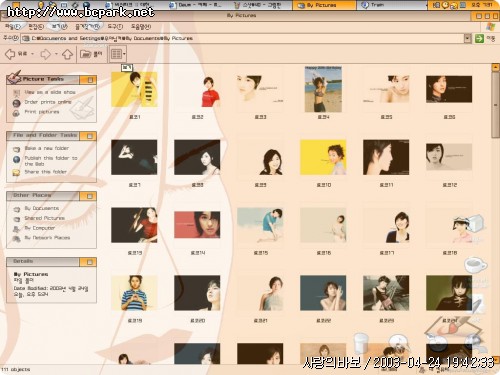Go up one folder level
Viewport: 500px width, 375px height.
68,54
